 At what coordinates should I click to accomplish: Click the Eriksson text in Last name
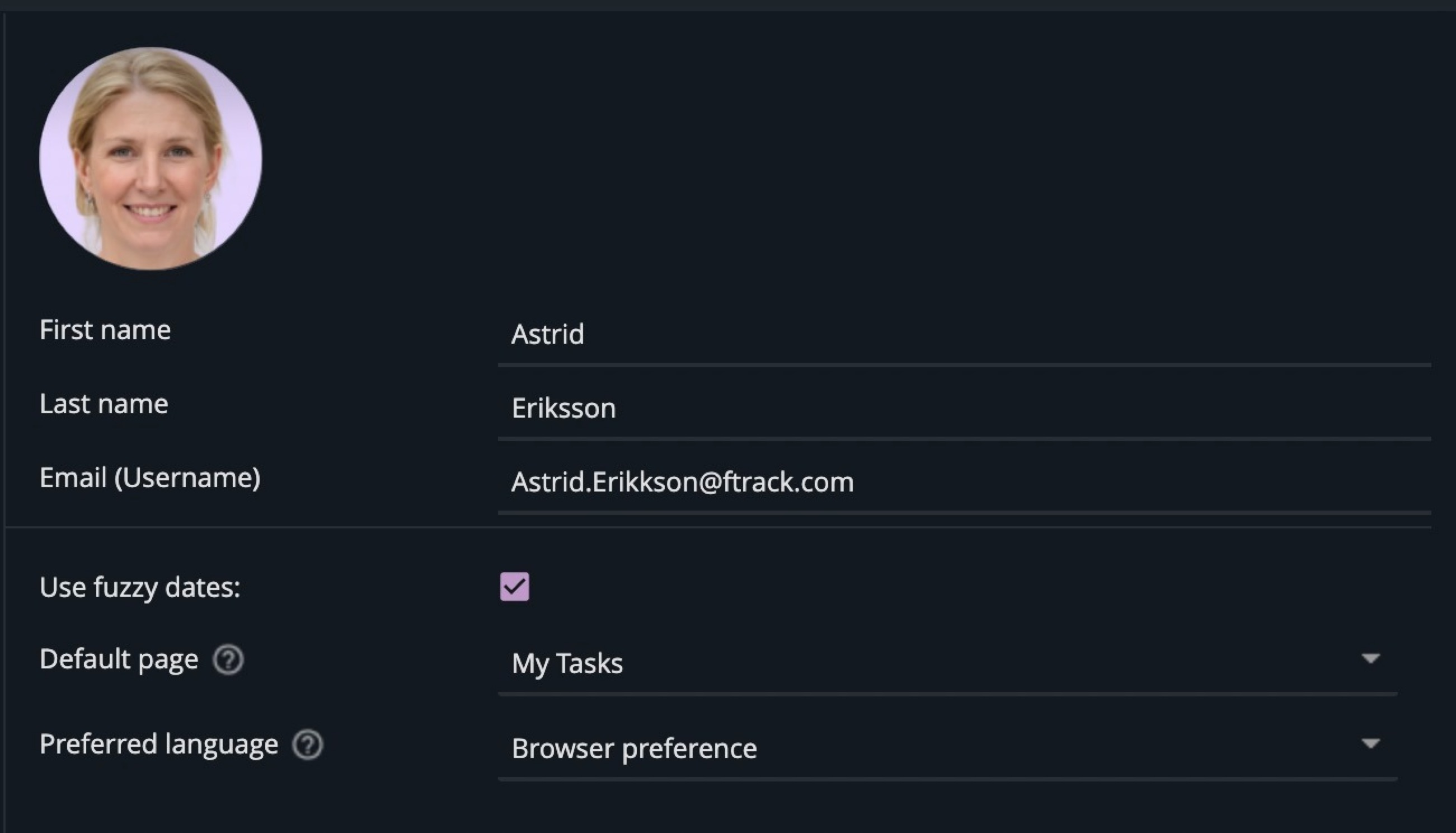[x=564, y=409]
